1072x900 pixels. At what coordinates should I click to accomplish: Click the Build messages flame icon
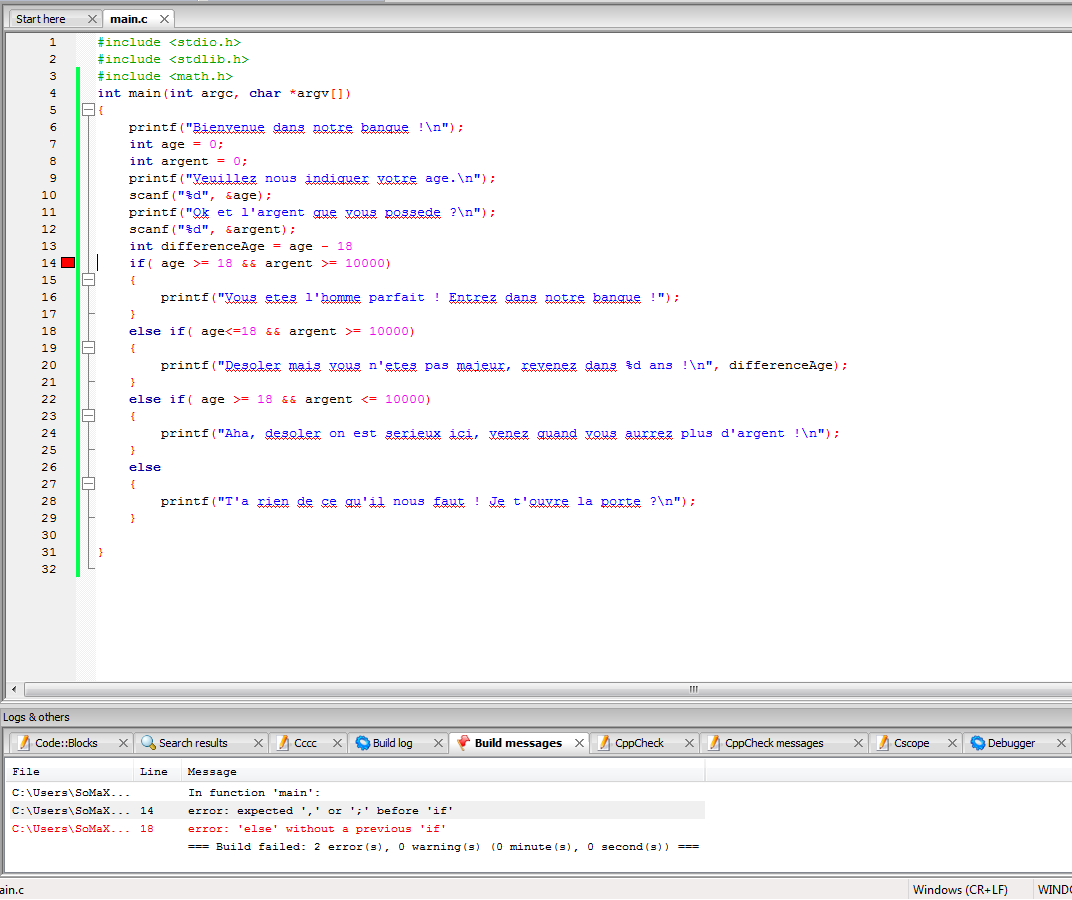[x=463, y=743]
